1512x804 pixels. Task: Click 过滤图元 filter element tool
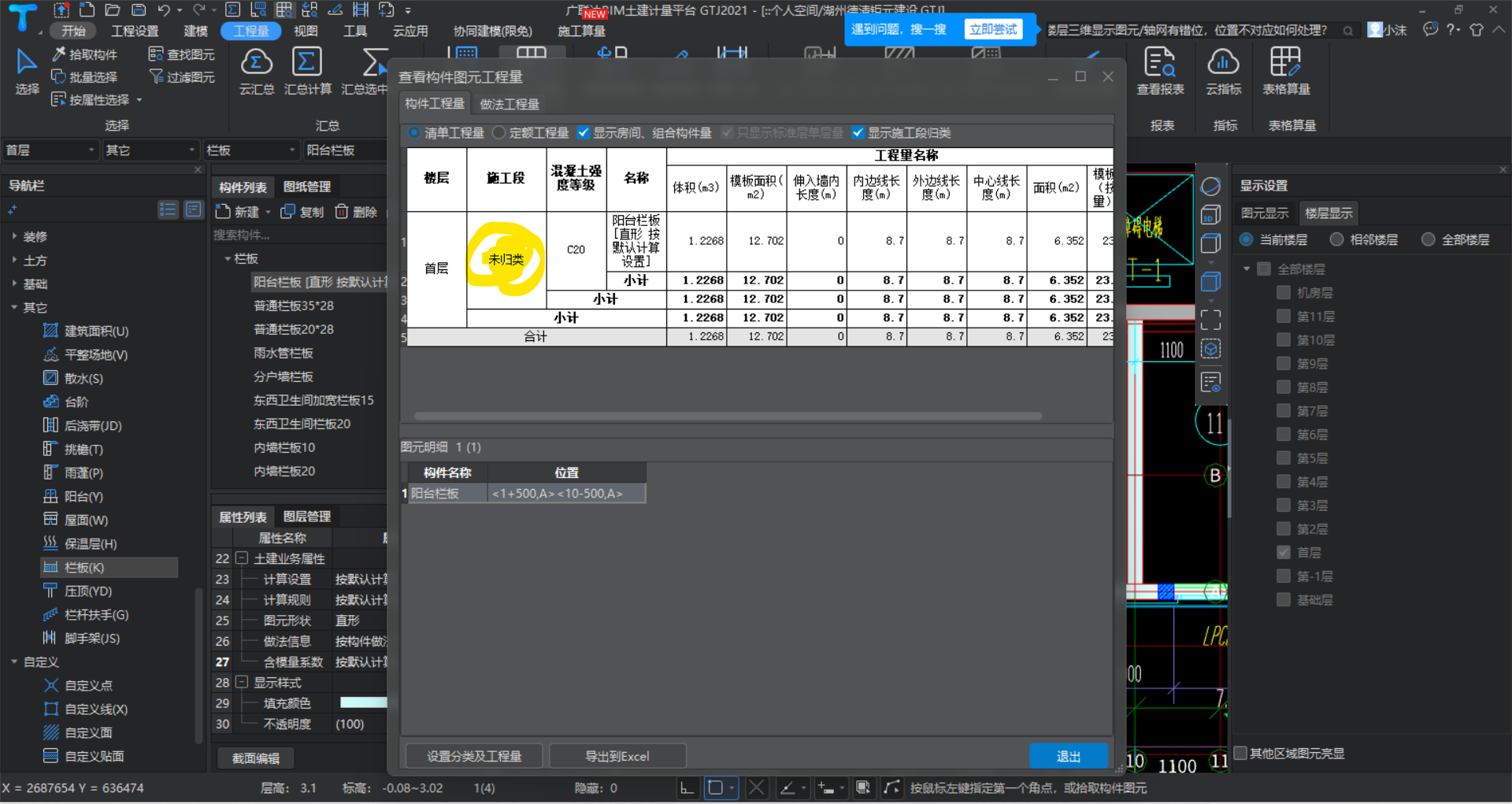tap(182, 77)
